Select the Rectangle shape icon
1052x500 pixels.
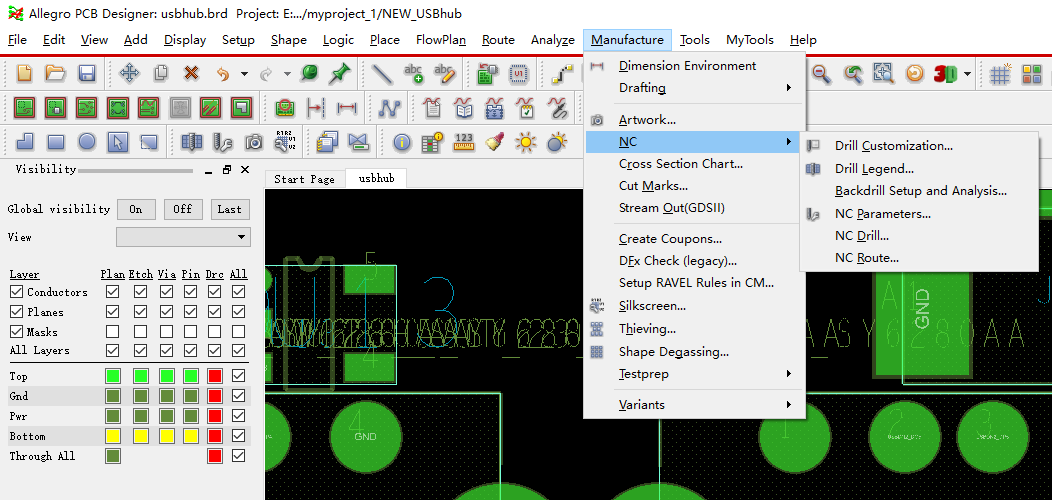[56, 142]
